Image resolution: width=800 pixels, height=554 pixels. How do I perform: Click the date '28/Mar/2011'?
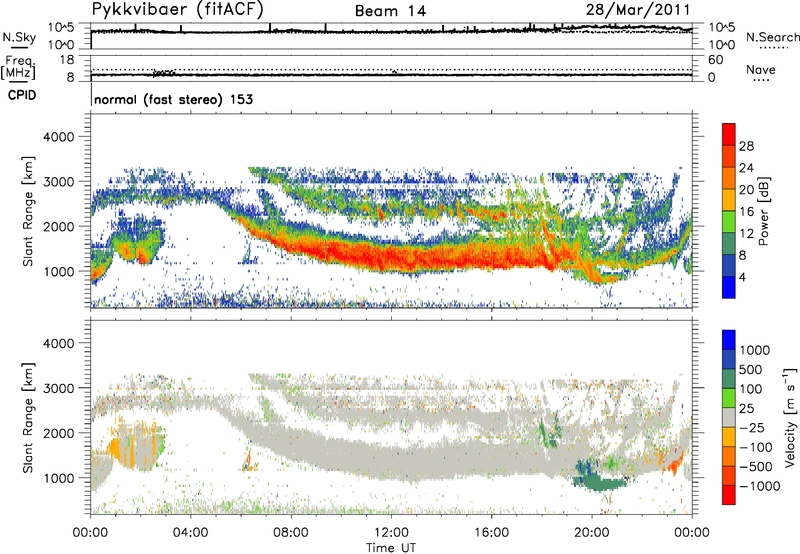638,10
